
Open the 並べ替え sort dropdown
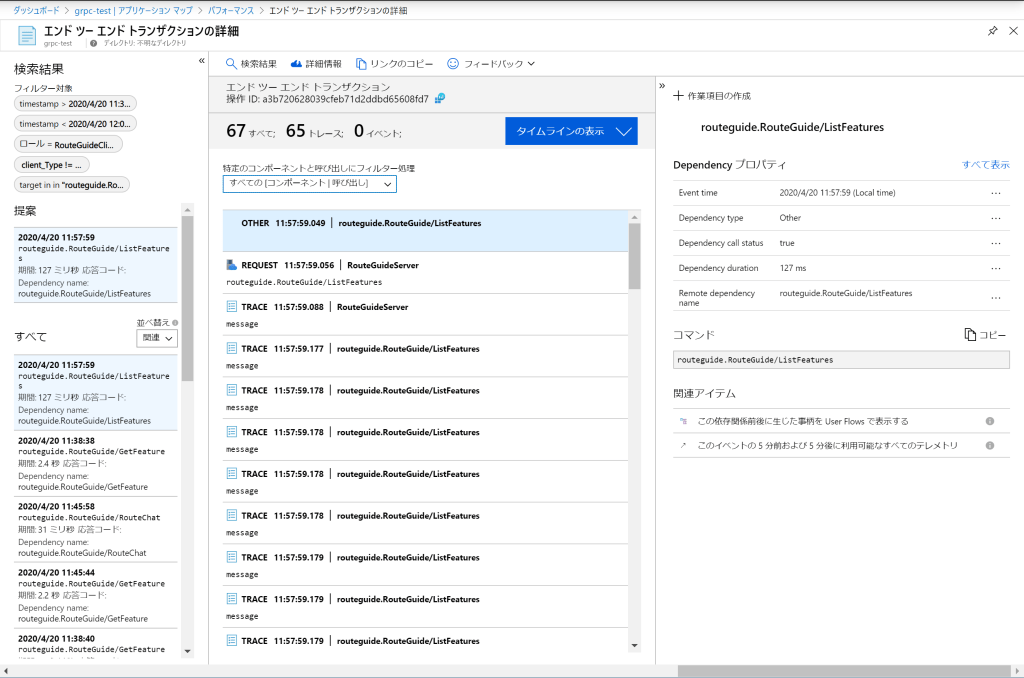pos(157,339)
